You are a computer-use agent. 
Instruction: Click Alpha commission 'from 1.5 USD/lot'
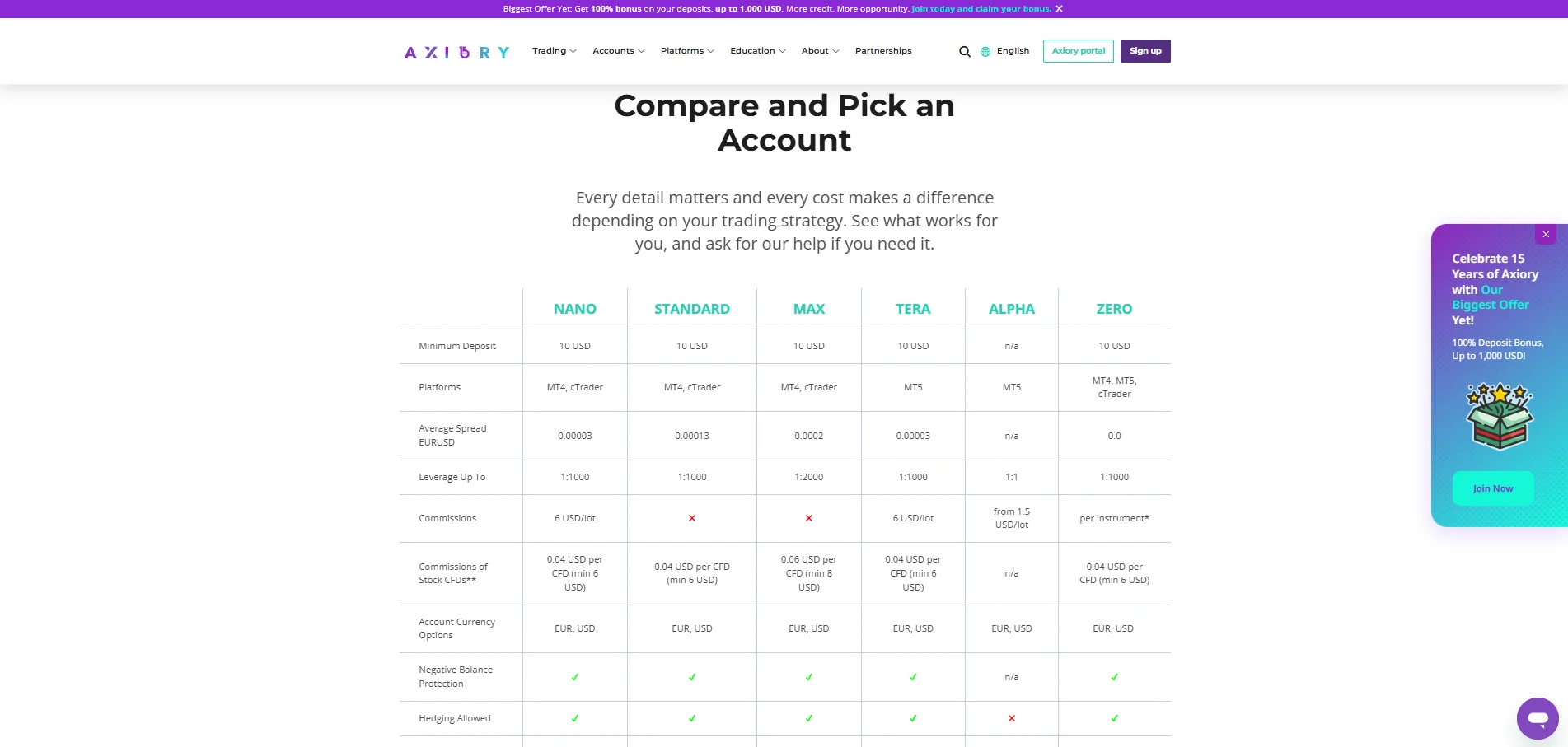click(x=1012, y=518)
